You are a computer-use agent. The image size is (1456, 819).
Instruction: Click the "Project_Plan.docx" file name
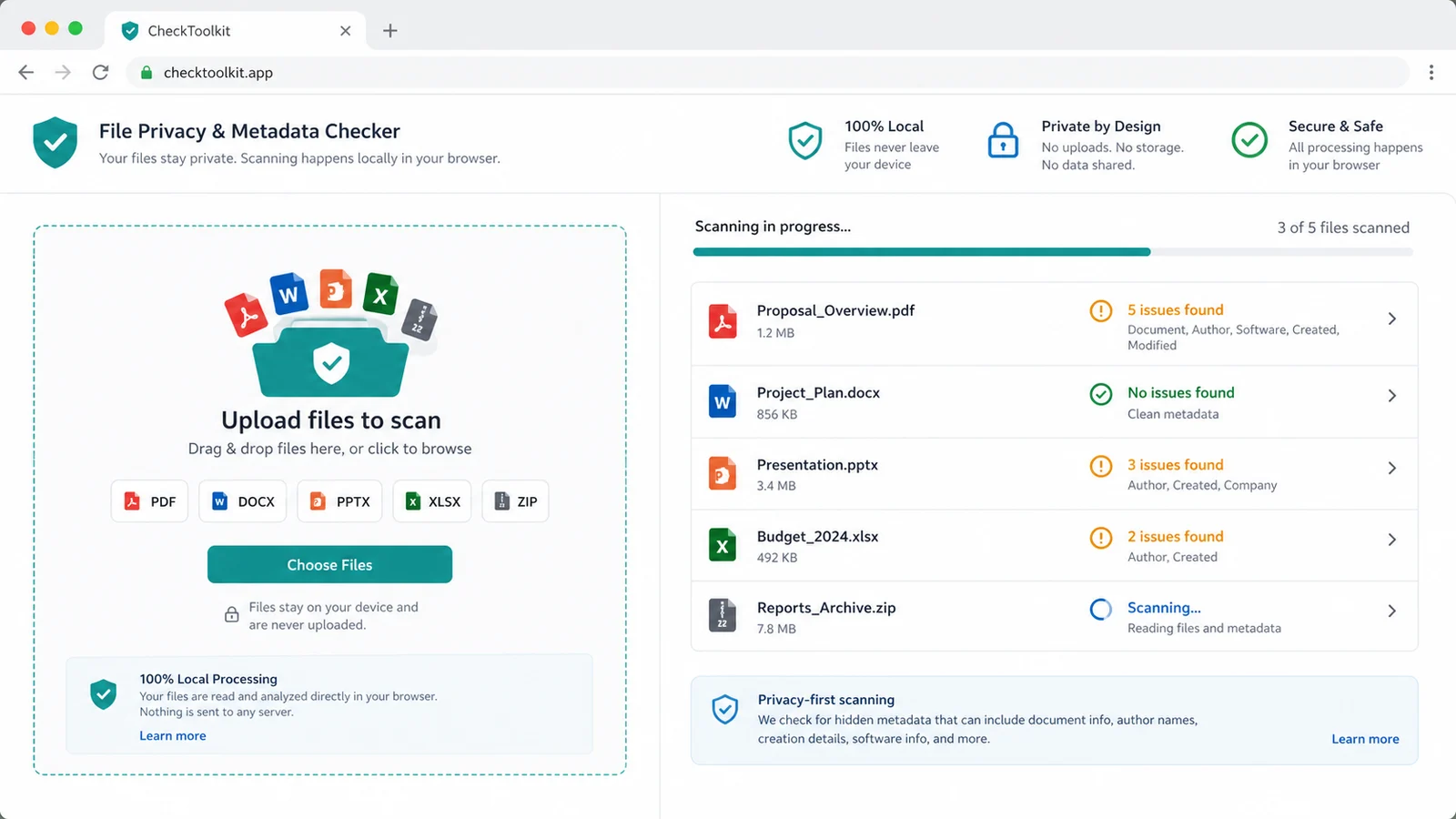pyautogui.click(x=818, y=392)
